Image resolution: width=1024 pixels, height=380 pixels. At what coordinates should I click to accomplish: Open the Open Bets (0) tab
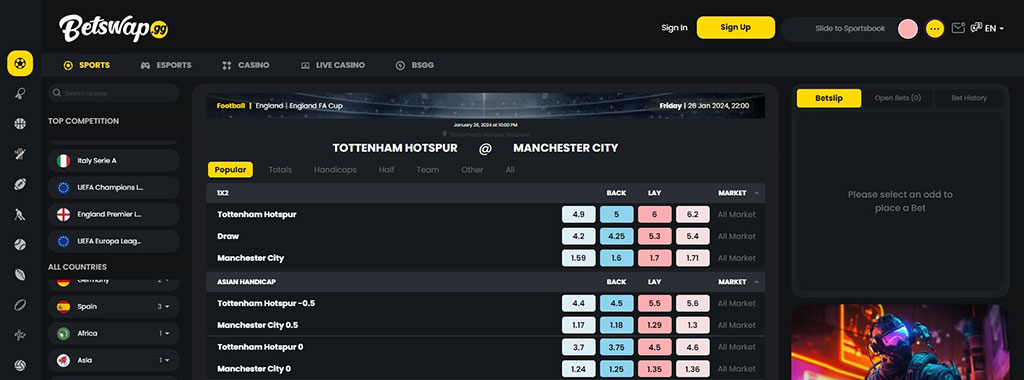tap(897, 98)
